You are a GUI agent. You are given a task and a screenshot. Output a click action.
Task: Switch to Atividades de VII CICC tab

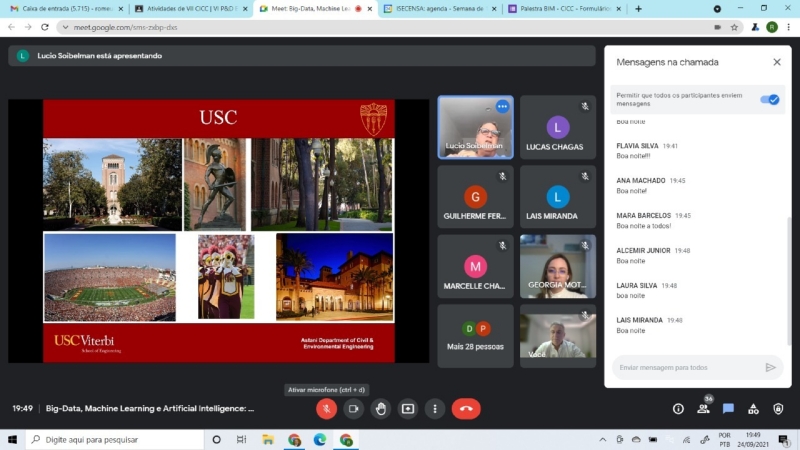[190, 9]
